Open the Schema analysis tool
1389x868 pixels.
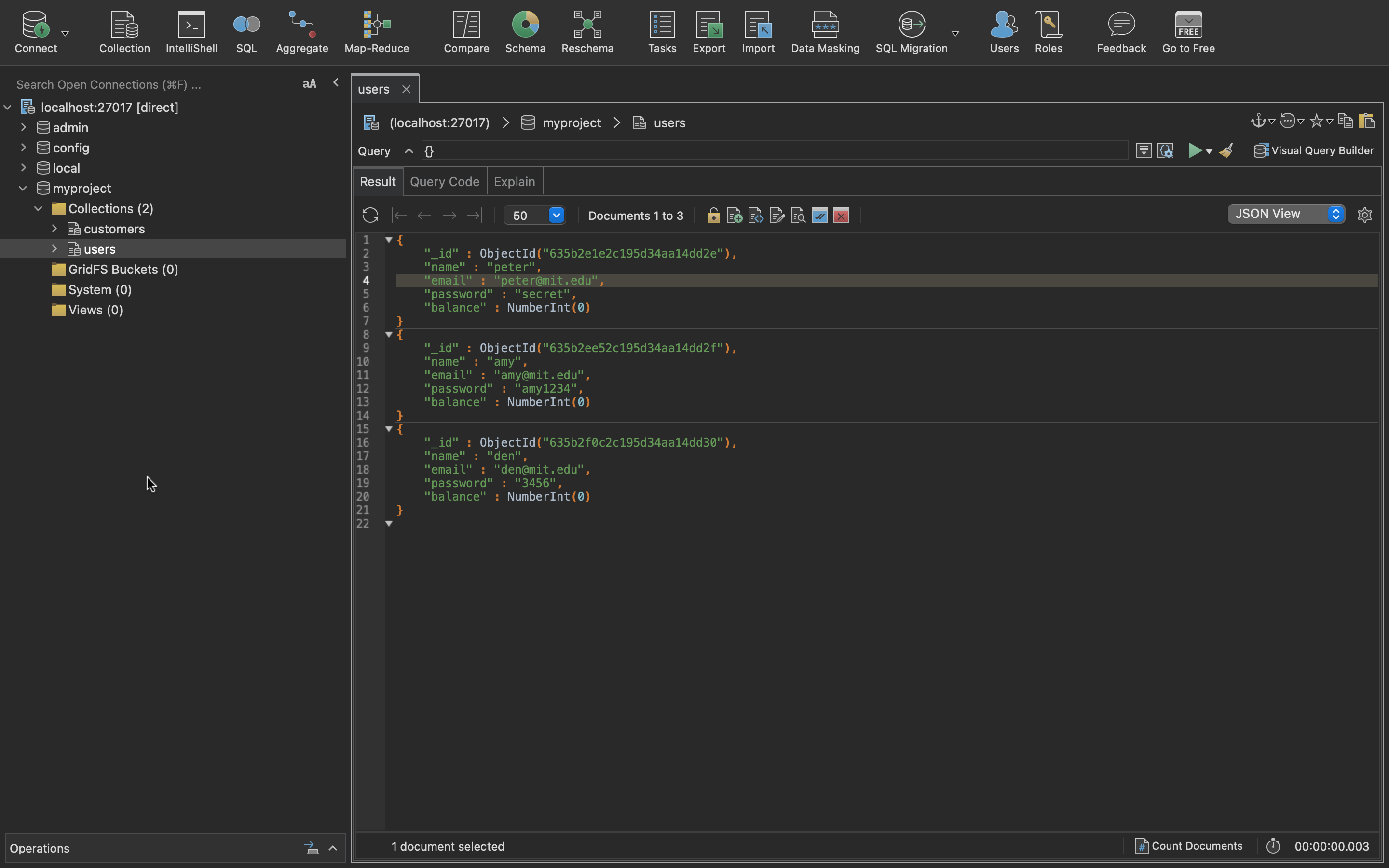525,33
